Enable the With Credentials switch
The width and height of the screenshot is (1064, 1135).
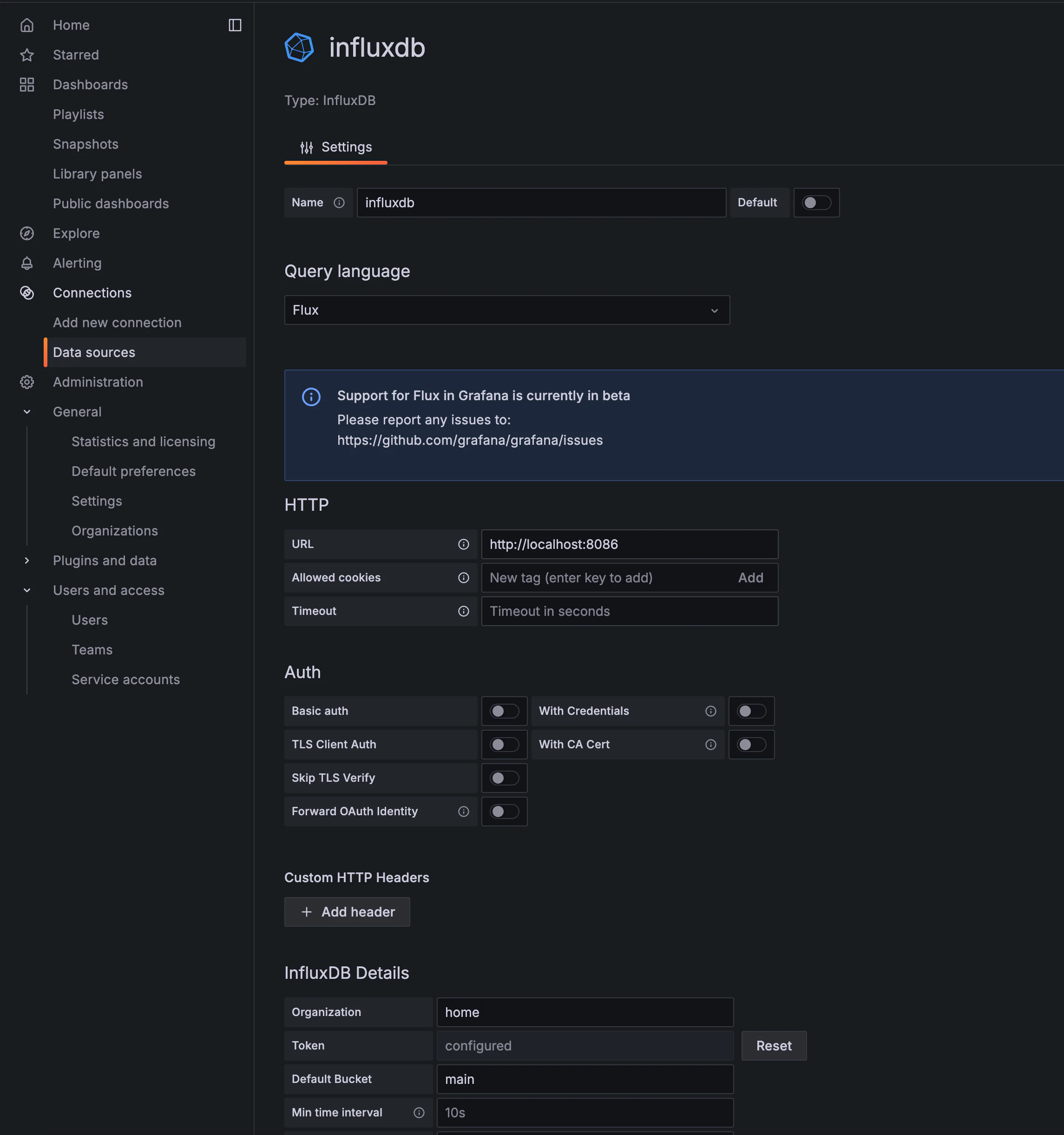[x=751, y=711]
